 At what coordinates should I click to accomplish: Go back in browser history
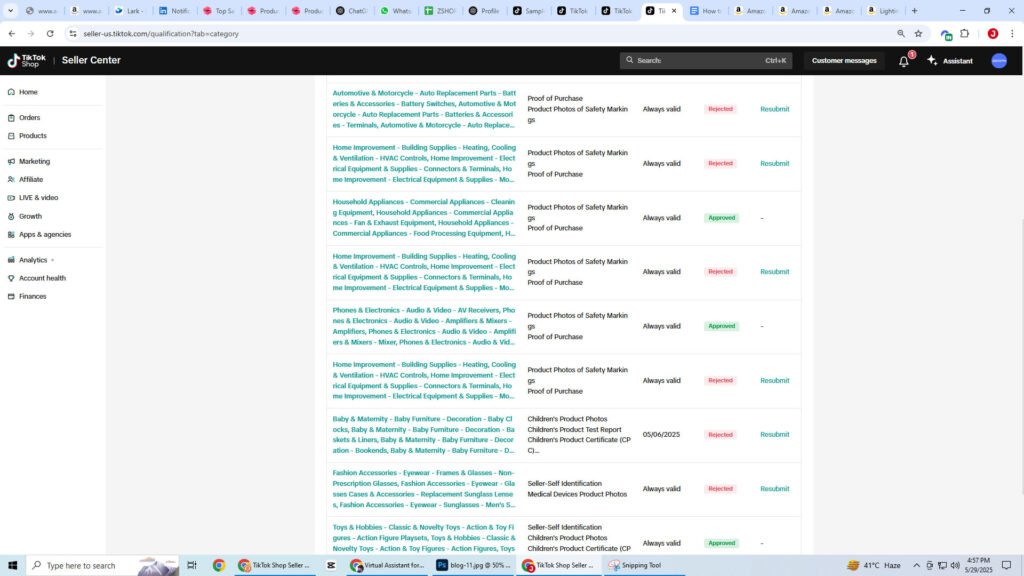click(x=12, y=33)
